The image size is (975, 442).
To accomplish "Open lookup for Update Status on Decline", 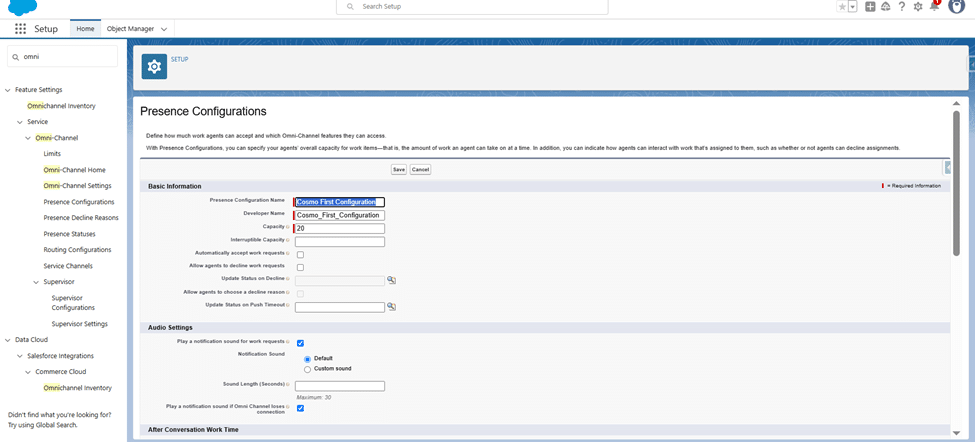I will pyautogui.click(x=392, y=280).
